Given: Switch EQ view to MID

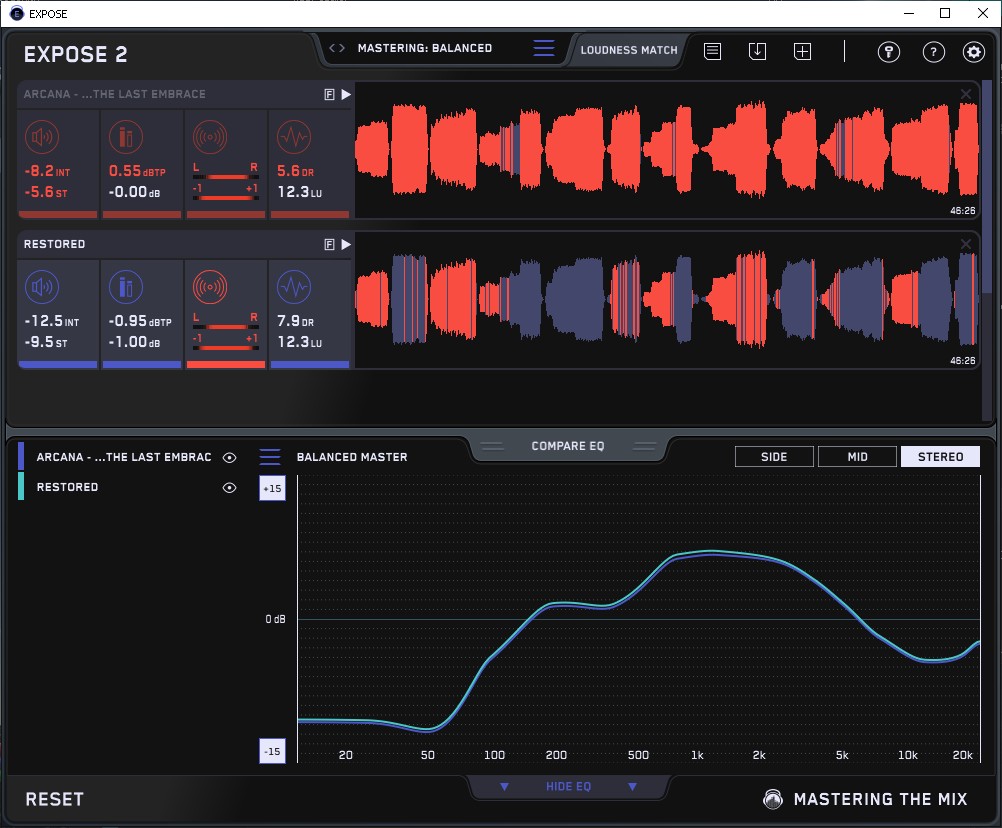Looking at the screenshot, I should coord(857,457).
